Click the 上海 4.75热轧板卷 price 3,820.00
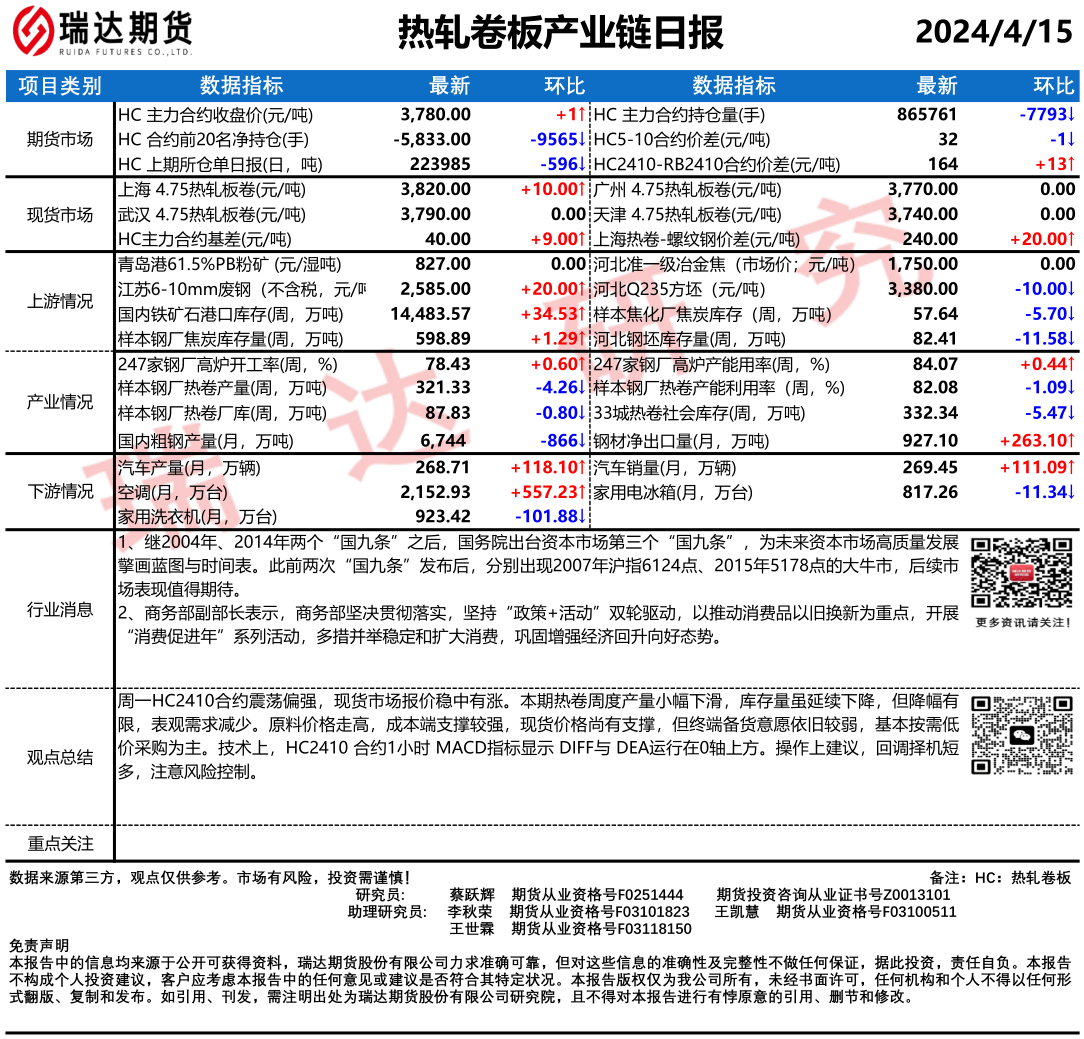 click(435, 189)
